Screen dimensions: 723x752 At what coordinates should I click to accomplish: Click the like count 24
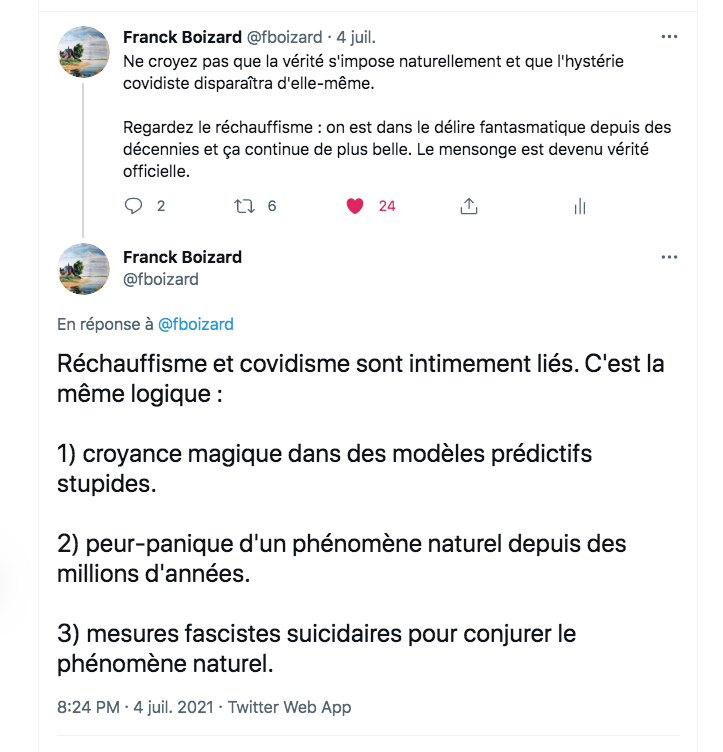click(x=387, y=206)
